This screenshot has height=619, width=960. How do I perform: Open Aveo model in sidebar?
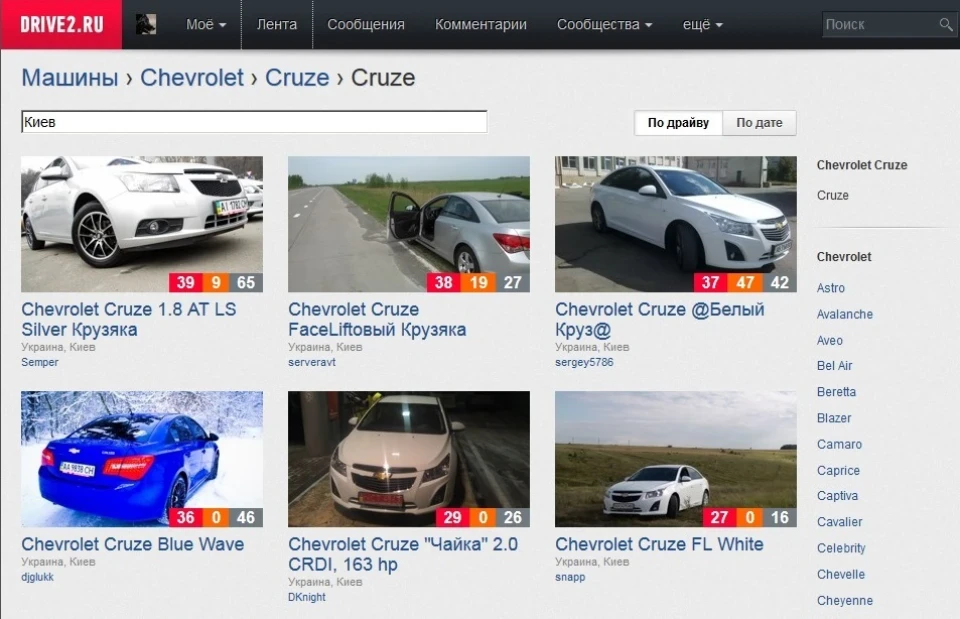coord(830,340)
